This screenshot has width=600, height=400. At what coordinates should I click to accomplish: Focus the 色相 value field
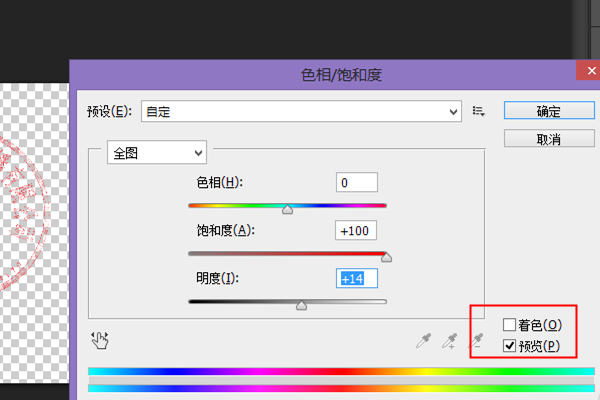pos(357,182)
